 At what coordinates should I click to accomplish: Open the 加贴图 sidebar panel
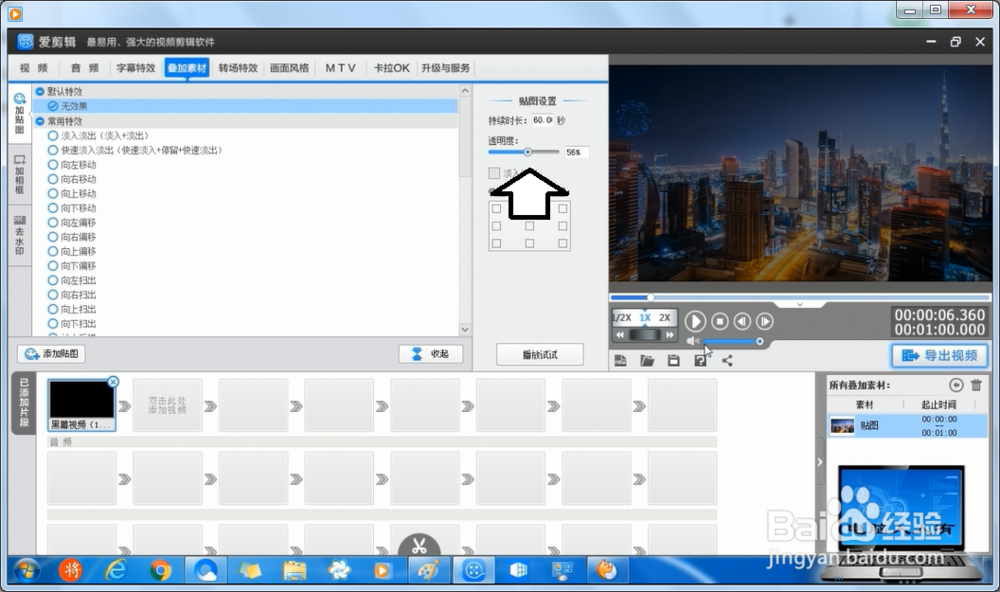coord(20,114)
